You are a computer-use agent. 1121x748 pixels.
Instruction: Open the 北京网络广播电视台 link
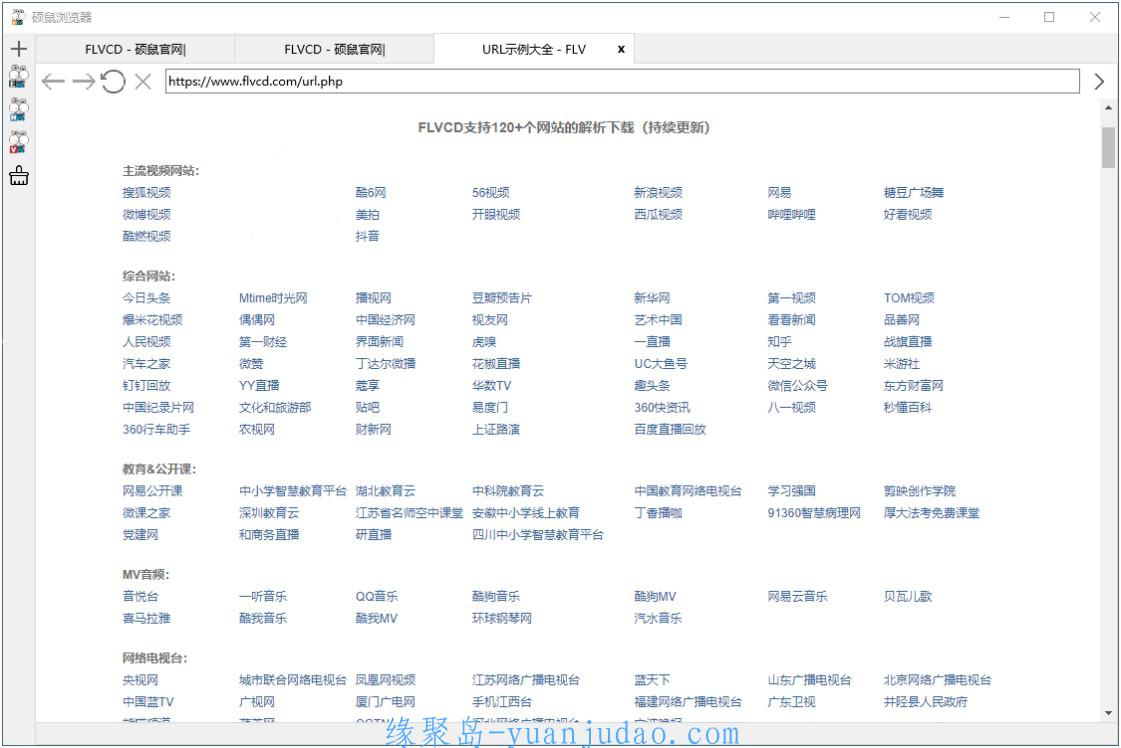[x=937, y=680]
